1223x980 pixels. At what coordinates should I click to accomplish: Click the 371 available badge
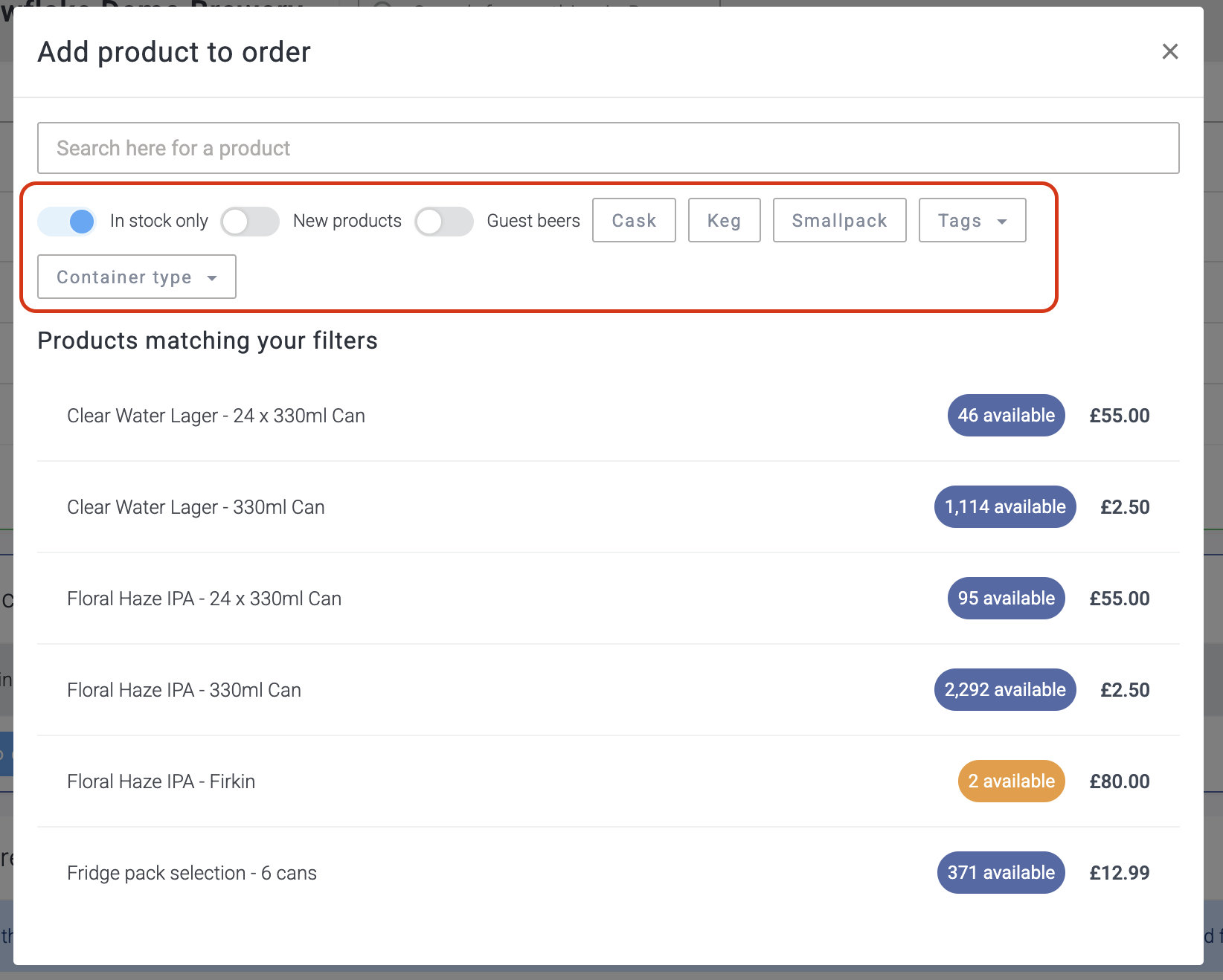1001,873
